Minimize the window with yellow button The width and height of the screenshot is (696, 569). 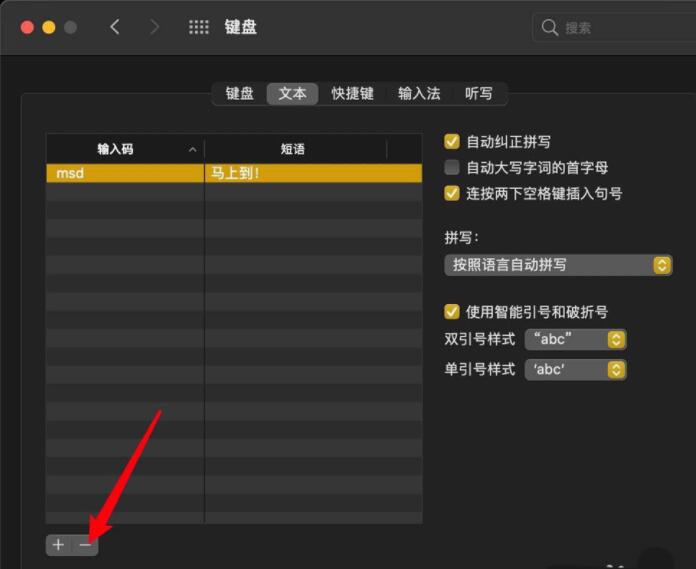click(x=49, y=28)
